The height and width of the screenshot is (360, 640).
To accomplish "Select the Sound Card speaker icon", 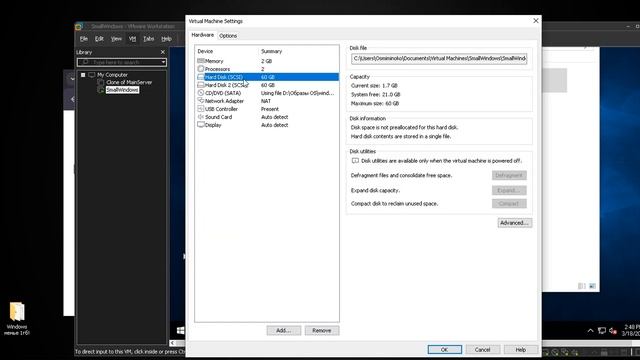I will 200,117.
